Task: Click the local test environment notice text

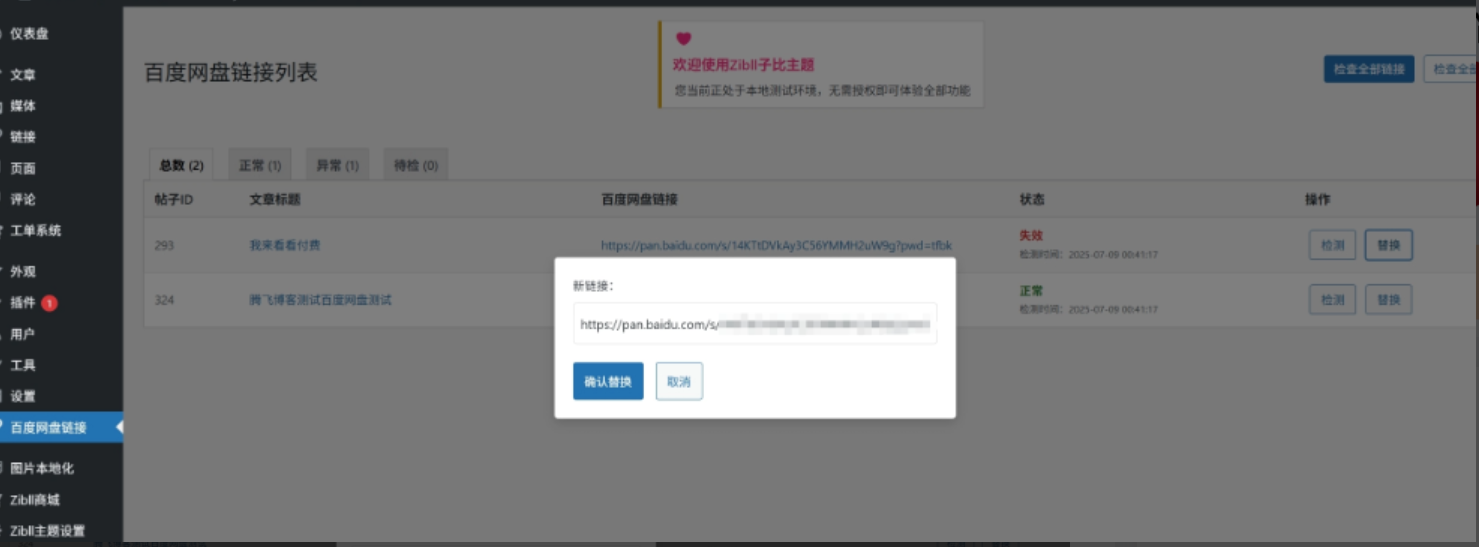Action: click(x=822, y=90)
